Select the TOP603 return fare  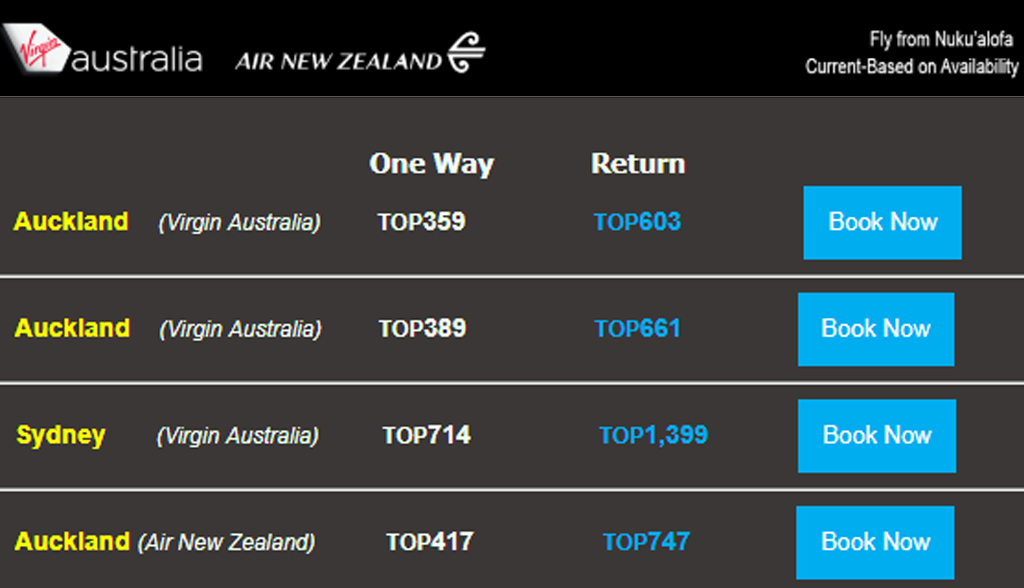tap(637, 222)
